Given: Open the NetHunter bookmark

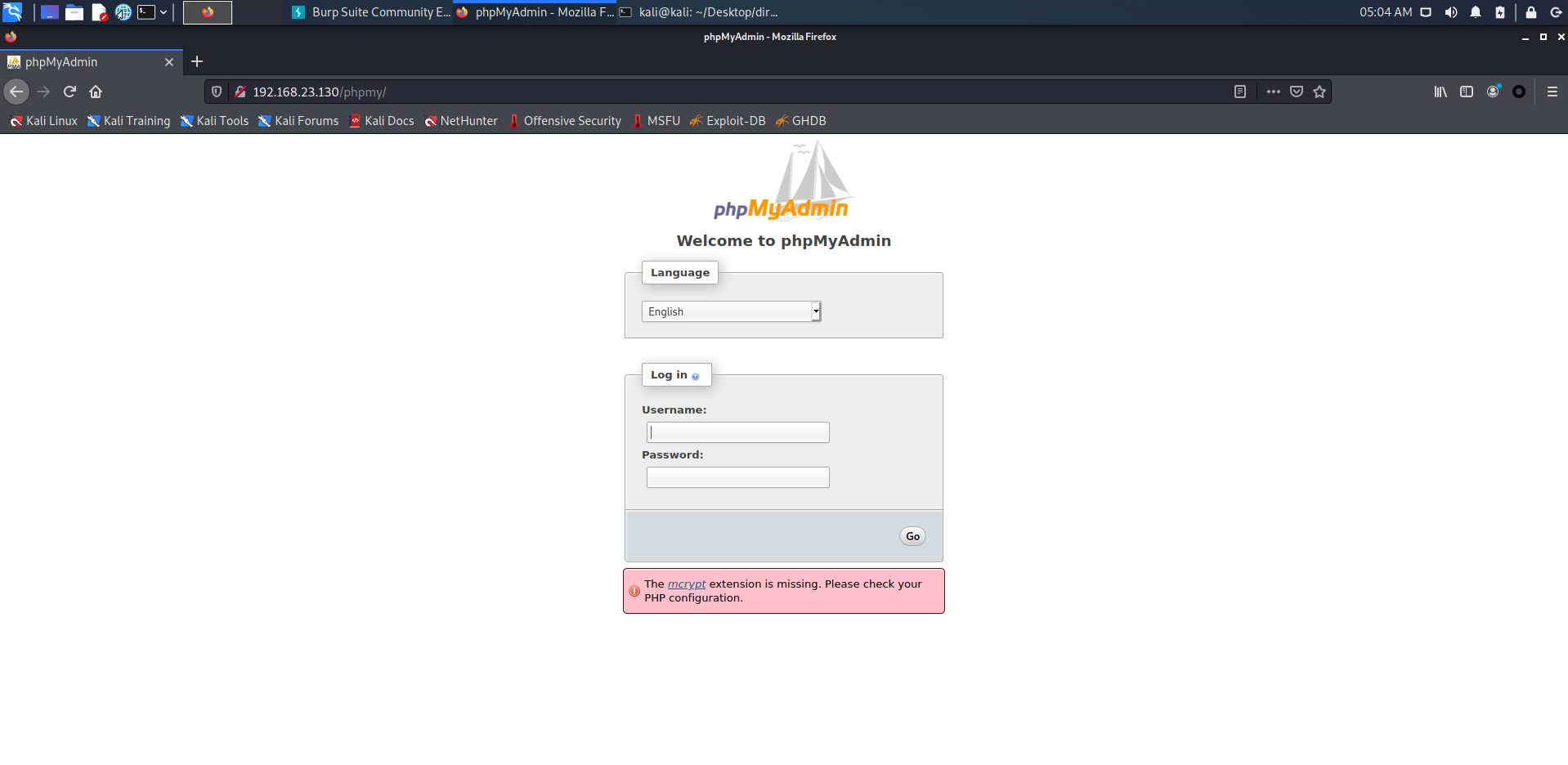Looking at the screenshot, I should coord(461,121).
